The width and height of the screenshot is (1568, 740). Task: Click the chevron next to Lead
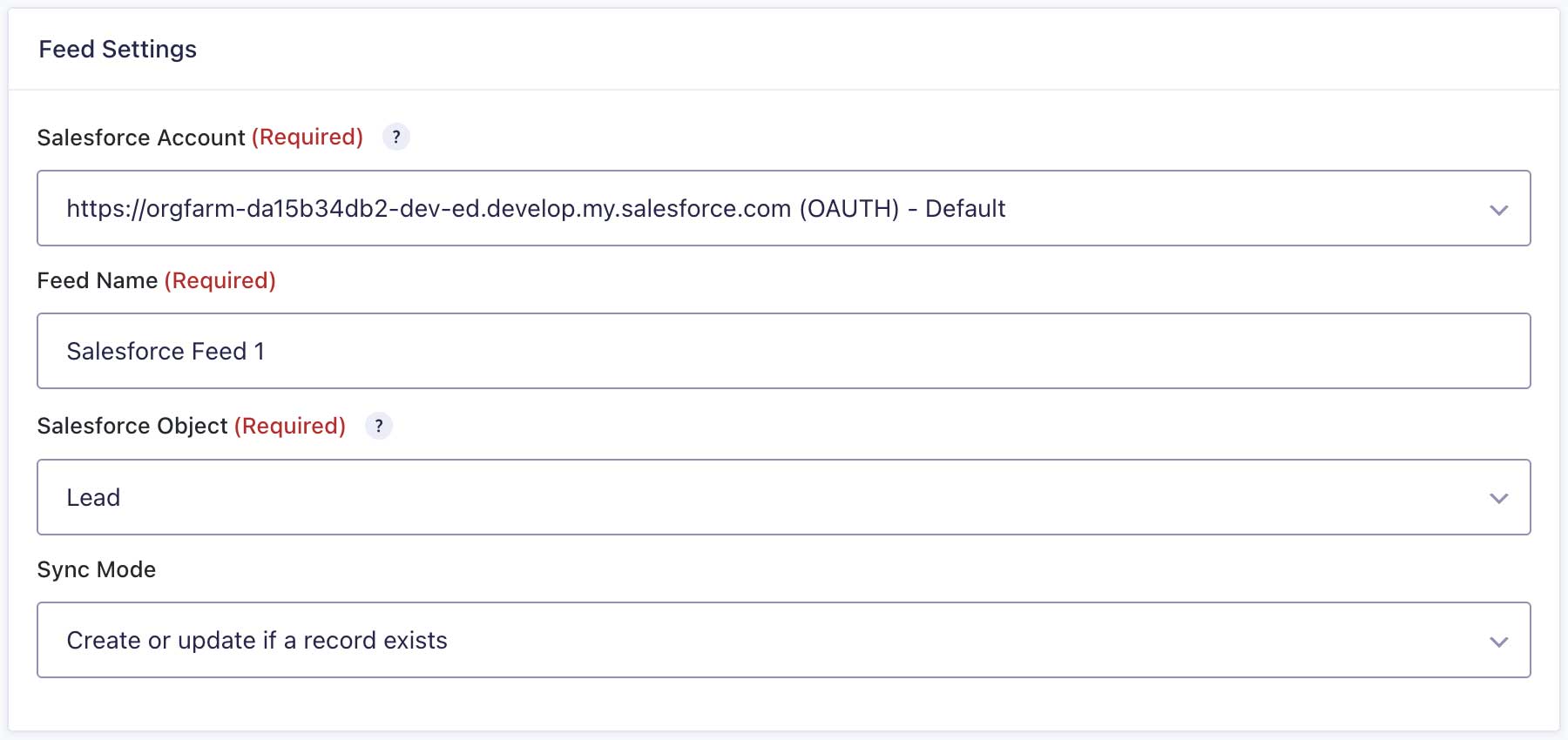pos(1497,497)
